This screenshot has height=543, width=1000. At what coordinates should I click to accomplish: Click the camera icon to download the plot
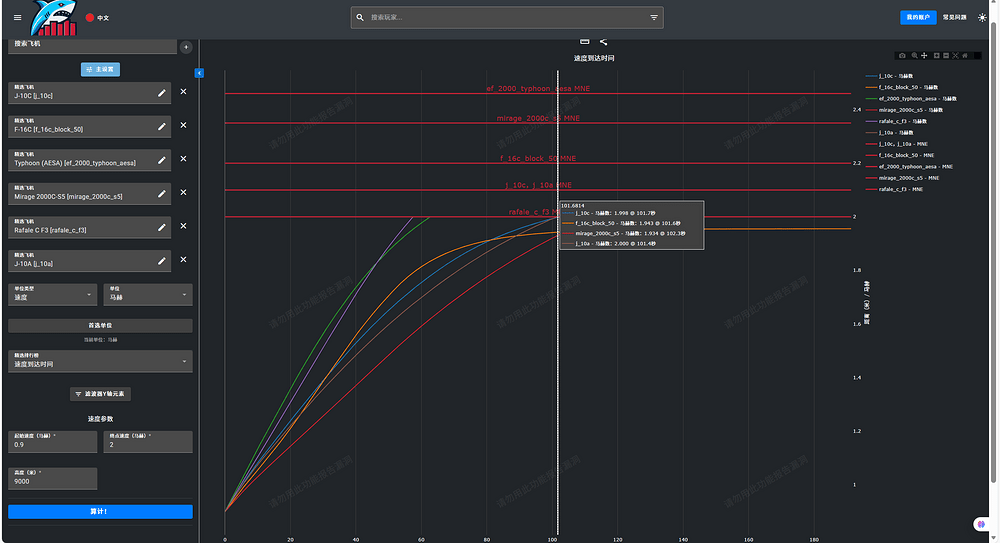pyautogui.click(x=902, y=55)
